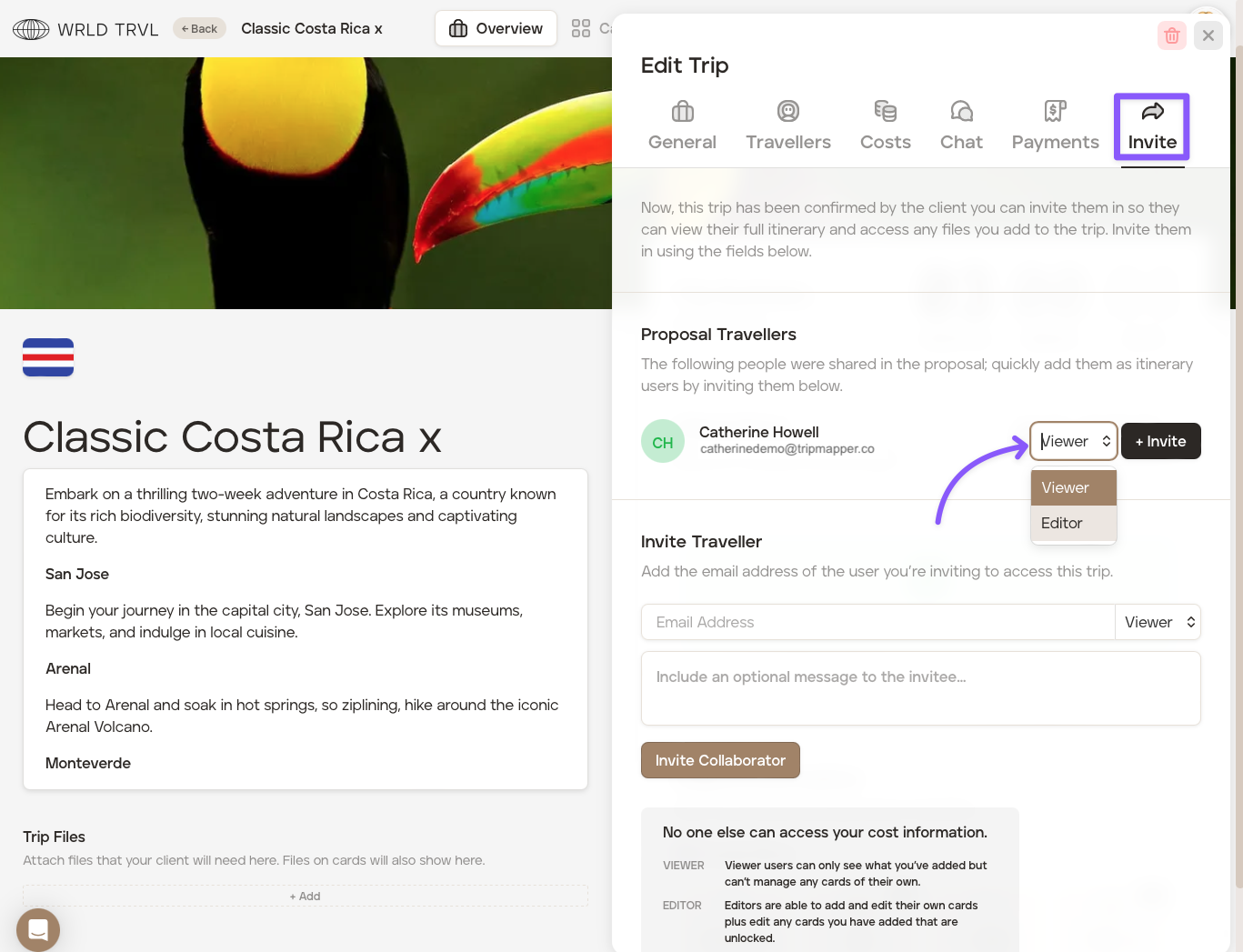This screenshot has height=952, width=1243.
Task: Open the chat support widget icon
Action: 38,929
